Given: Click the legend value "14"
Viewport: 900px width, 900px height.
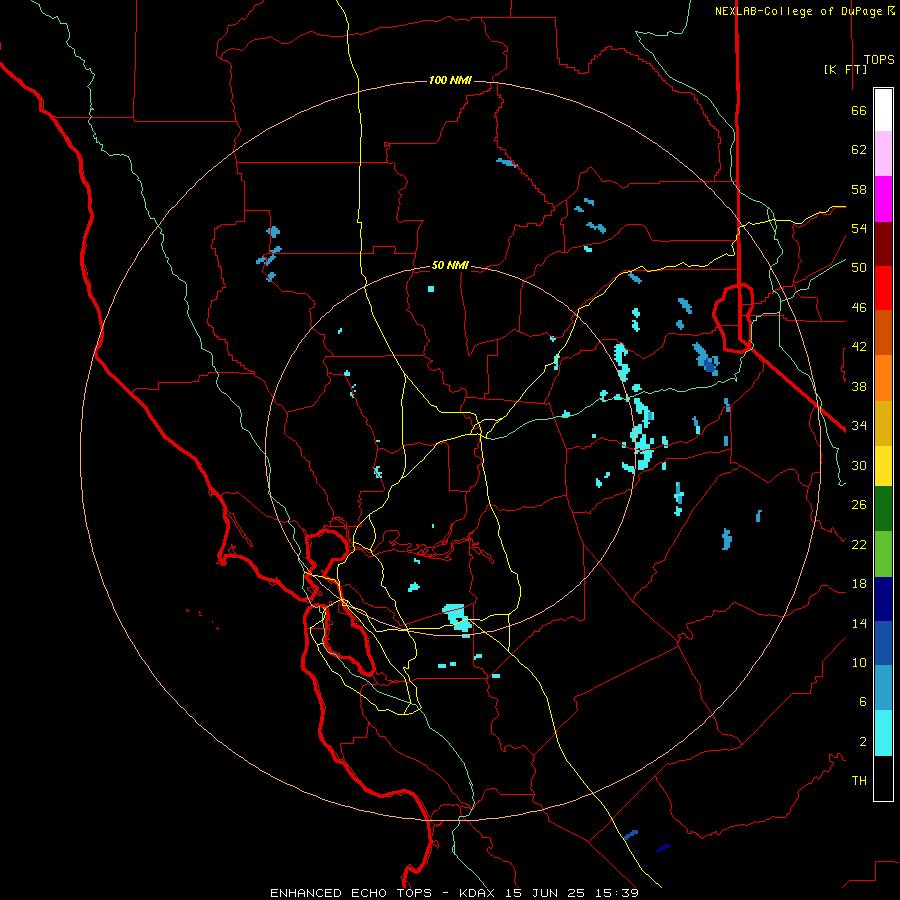Looking at the screenshot, I should [859, 623].
